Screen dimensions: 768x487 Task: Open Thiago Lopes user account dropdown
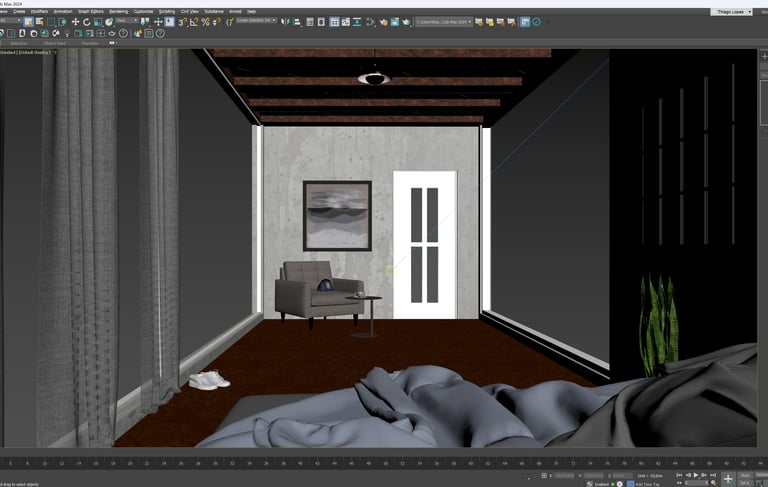tap(731, 12)
